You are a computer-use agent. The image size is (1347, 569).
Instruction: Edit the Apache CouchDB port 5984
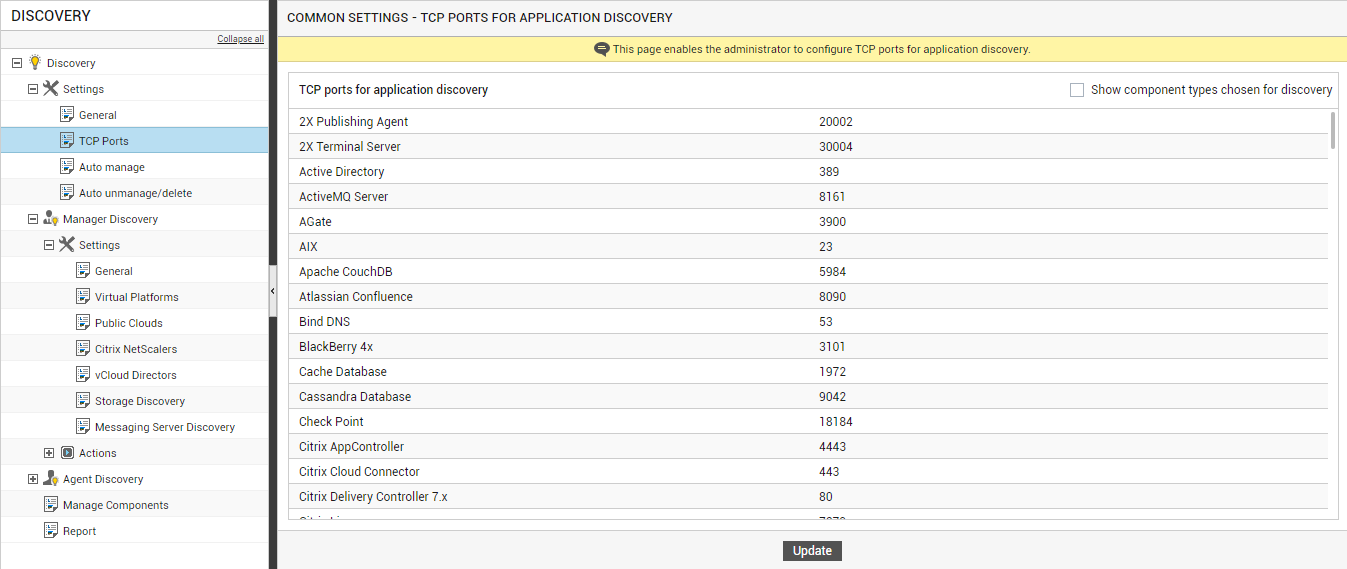click(833, 272)
